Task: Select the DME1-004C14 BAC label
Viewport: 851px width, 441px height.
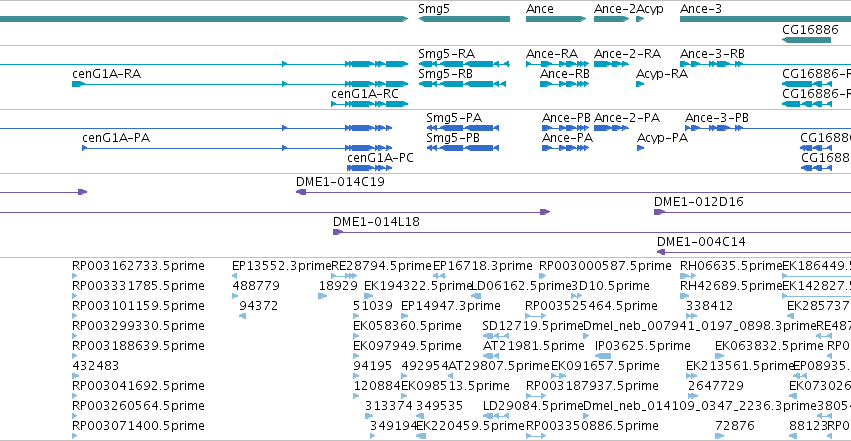Action: (x=701, y=242)
